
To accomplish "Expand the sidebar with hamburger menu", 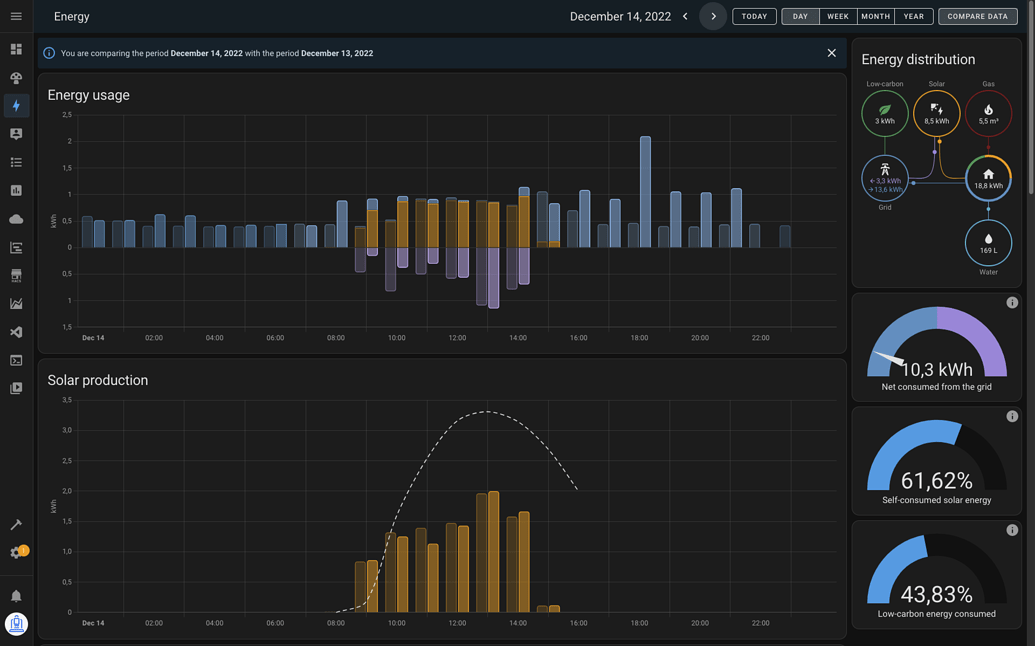I will click(16, 16).
